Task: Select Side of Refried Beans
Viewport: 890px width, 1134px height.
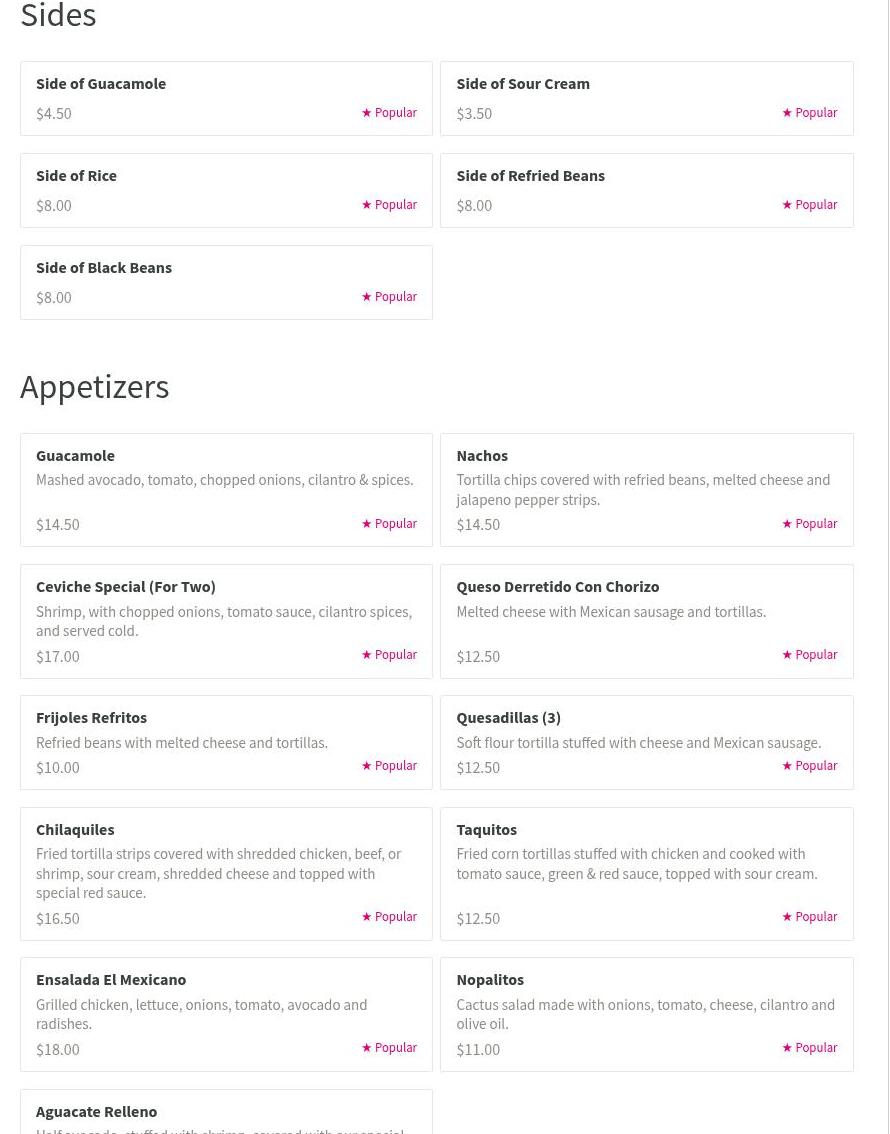Action: tap(530, 176)
